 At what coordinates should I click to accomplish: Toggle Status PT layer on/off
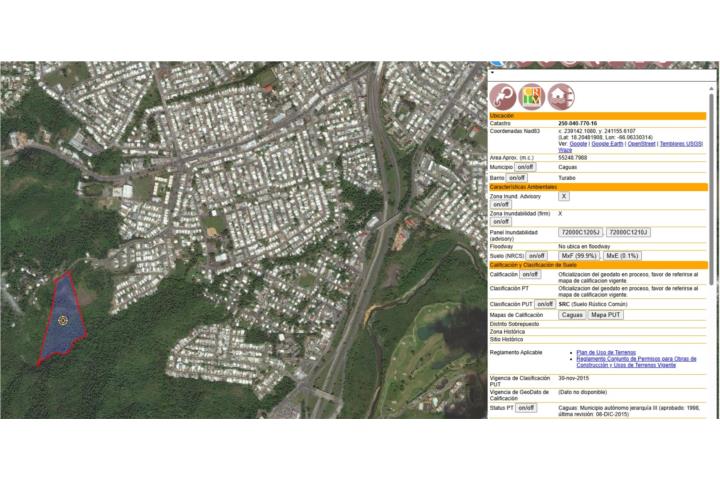coord(526,408)
